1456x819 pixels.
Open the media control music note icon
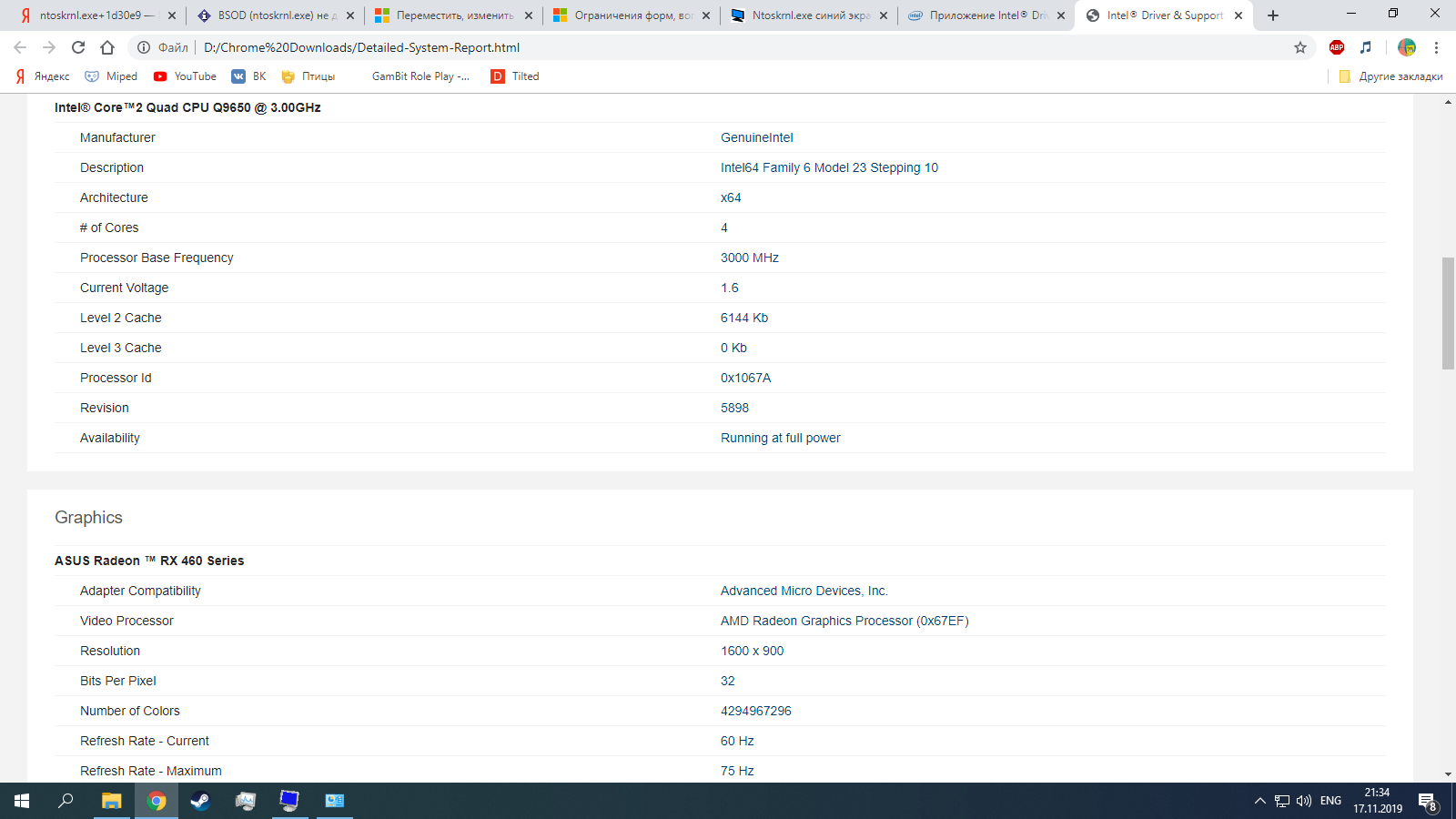click(x=1366, y=47)
